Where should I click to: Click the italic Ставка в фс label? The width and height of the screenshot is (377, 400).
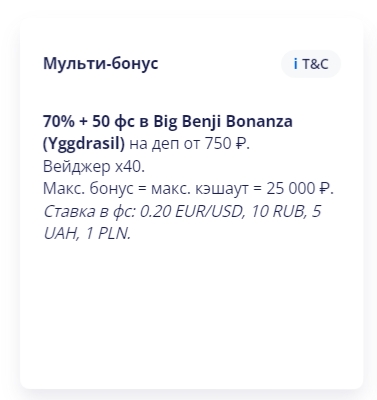(x=89, y=211)
